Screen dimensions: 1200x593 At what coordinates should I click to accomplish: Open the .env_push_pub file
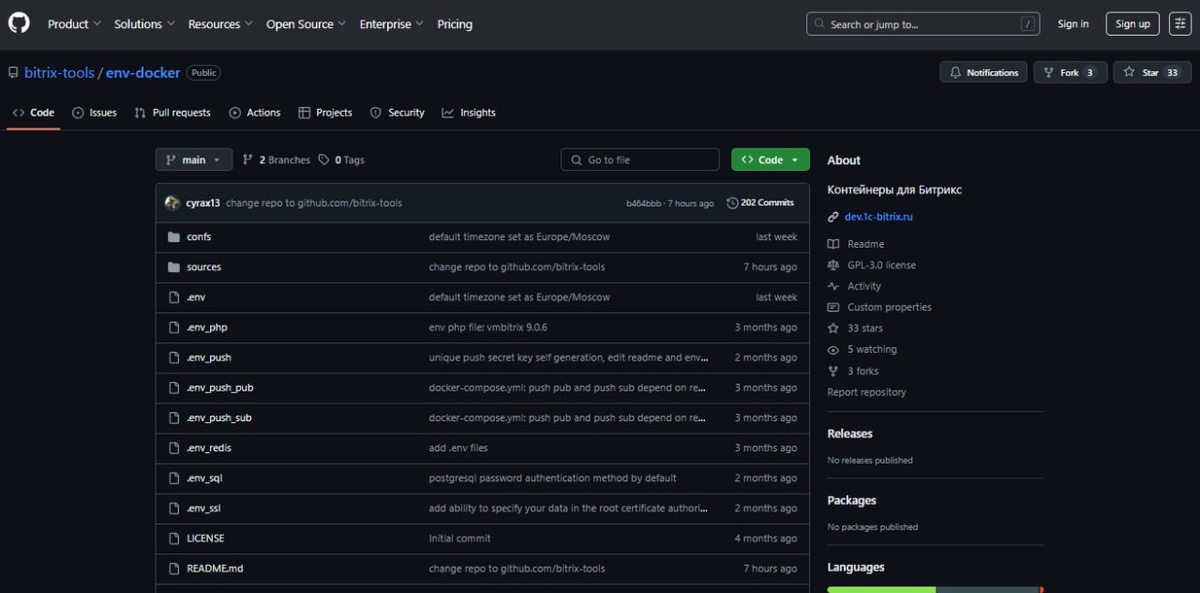coord(220,387)
